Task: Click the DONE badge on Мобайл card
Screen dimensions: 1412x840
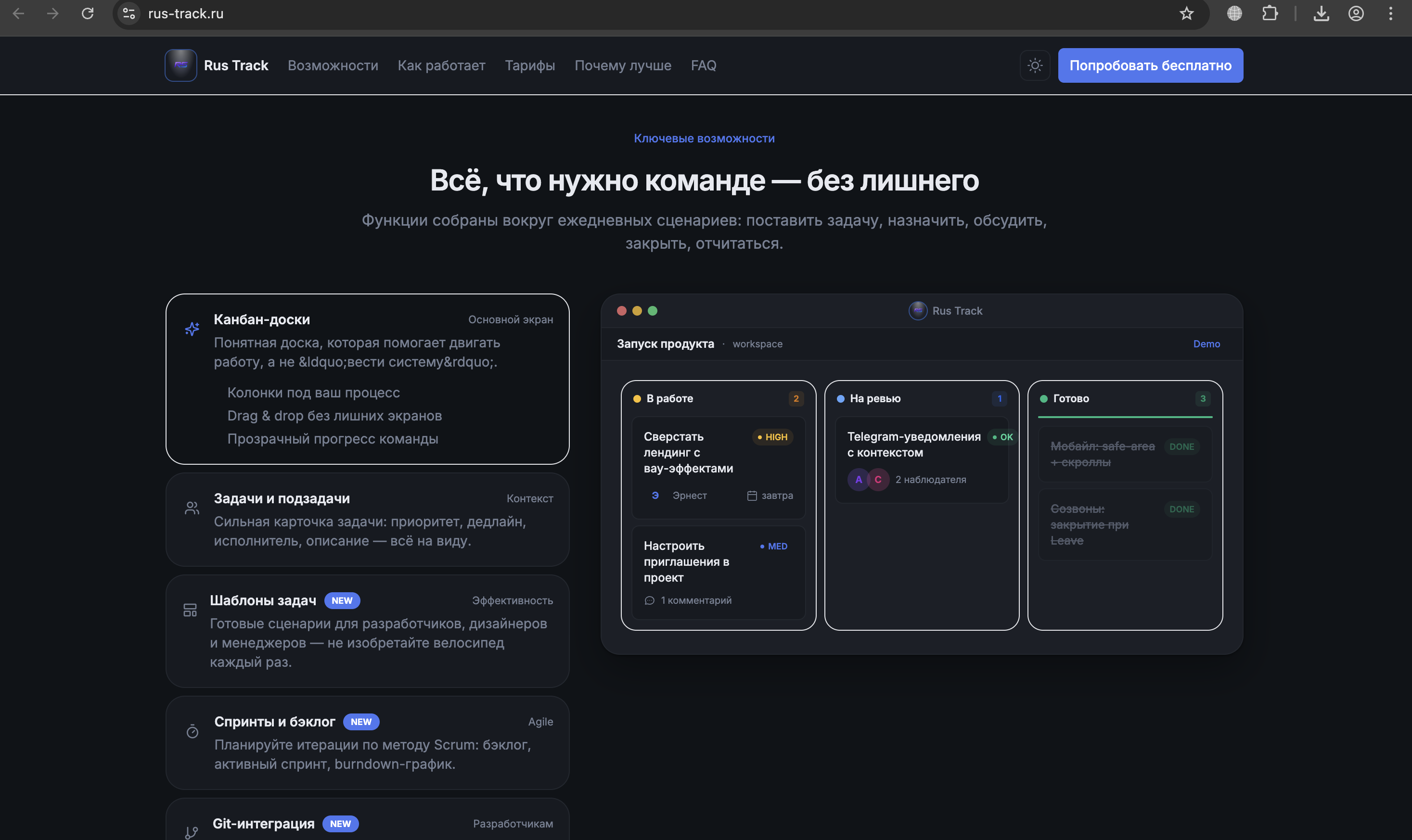Action: point(1181,446)
